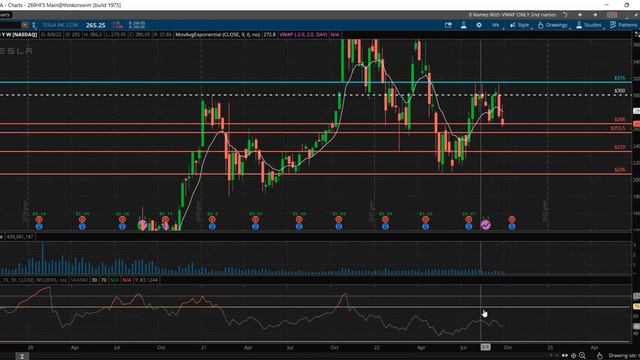
Task: Click the Oct label on right of time axis
Action: (507, 347)
